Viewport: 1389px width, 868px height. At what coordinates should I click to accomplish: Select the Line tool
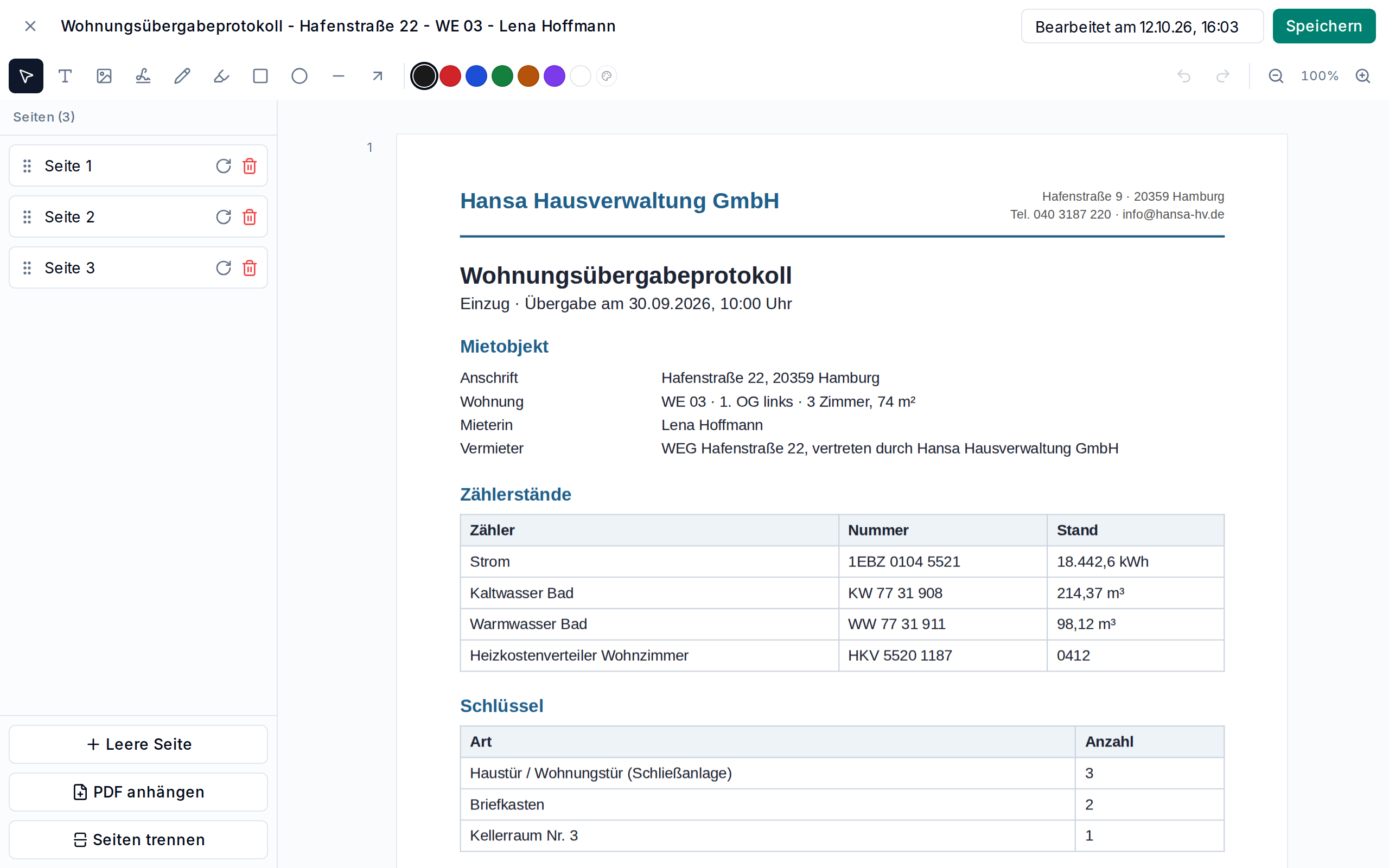click(339, 76)
